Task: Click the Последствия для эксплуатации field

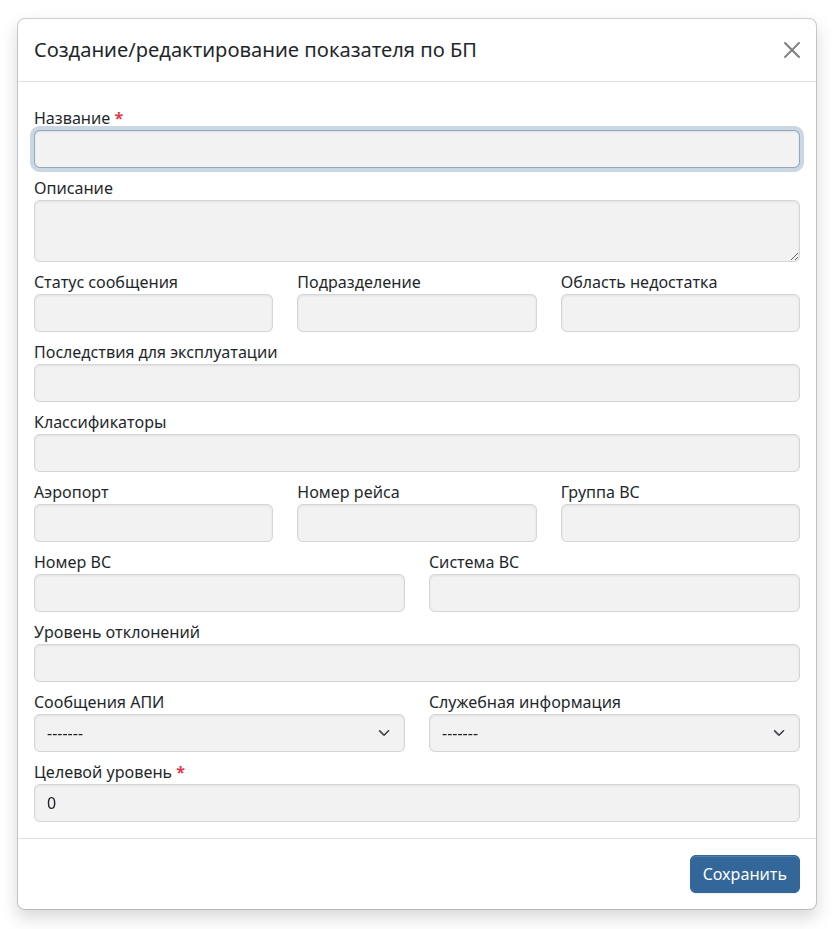Action: coord(416,383)
